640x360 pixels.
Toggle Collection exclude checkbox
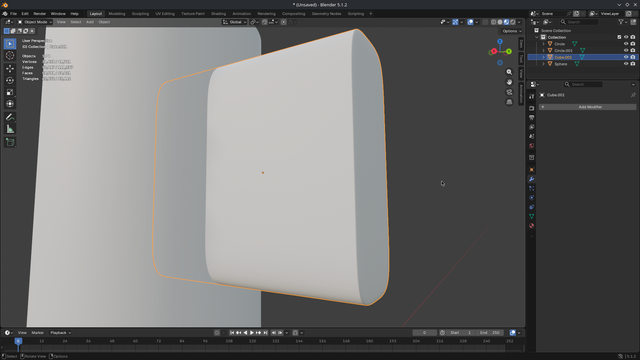coord(619,37)
